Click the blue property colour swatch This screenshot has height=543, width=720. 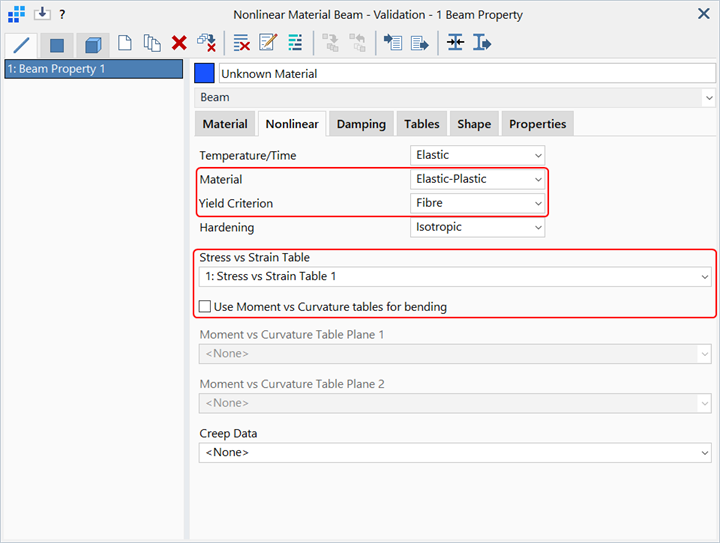[x=204, y=73]
